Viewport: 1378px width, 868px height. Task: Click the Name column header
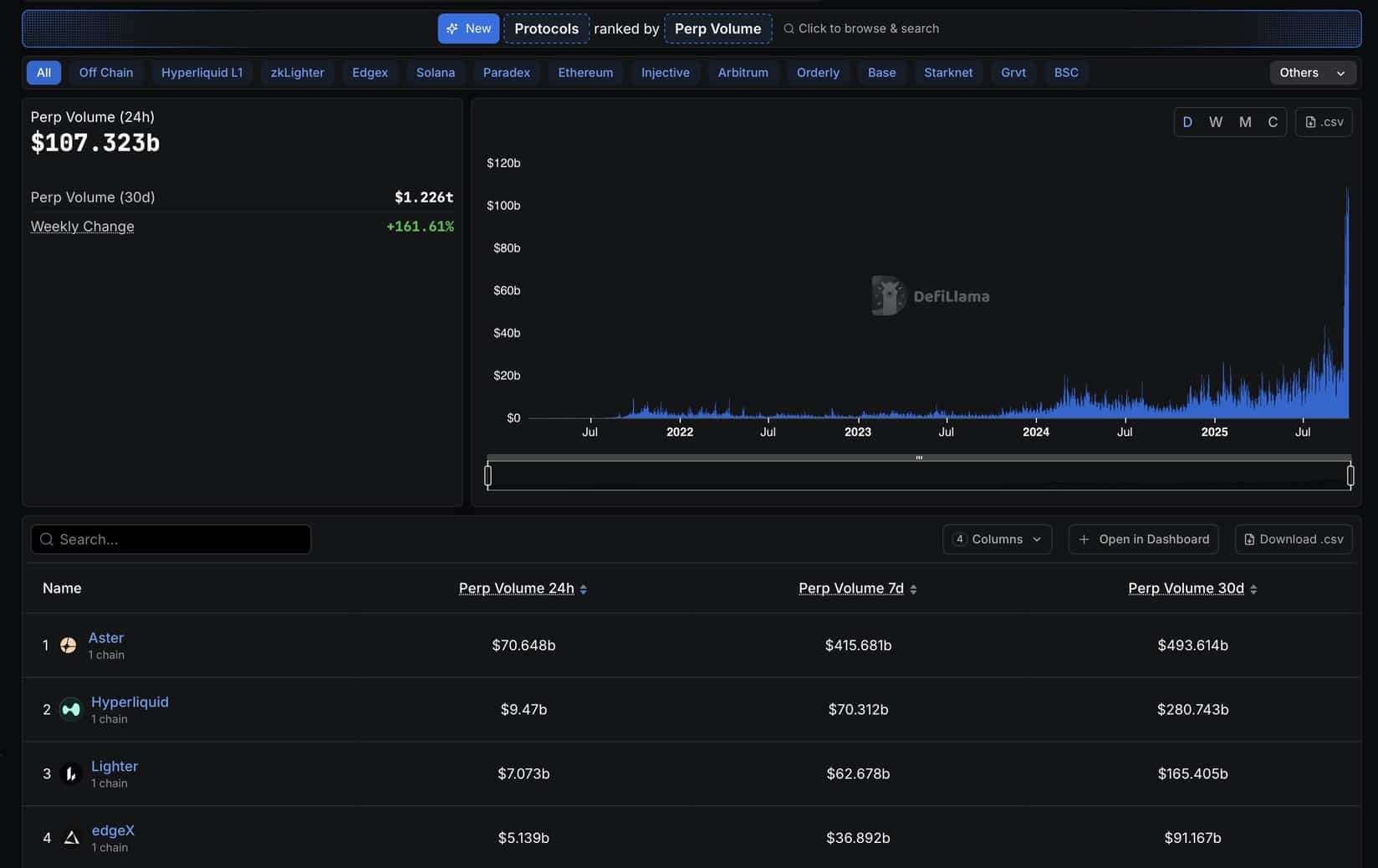click(x=62, y=589)
